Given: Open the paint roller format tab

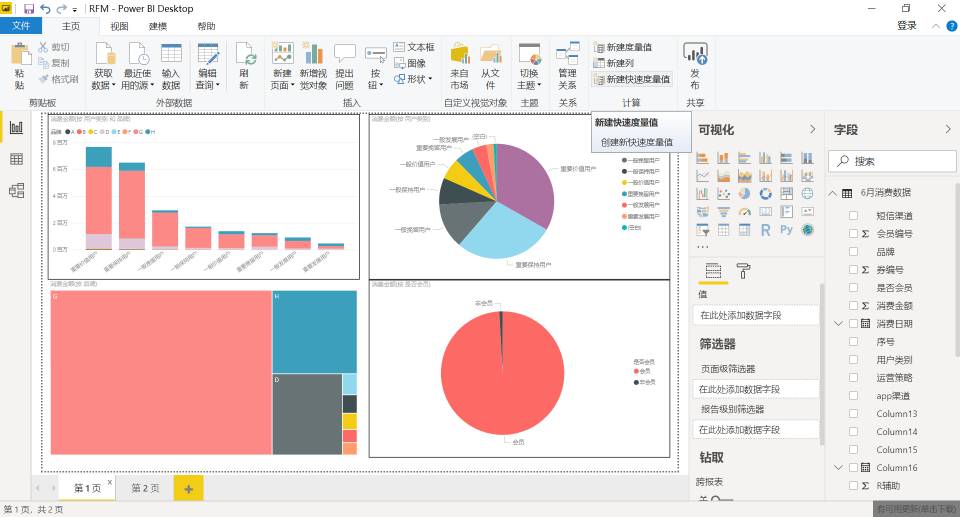Looking at the screenshot, I should (743, 271).
